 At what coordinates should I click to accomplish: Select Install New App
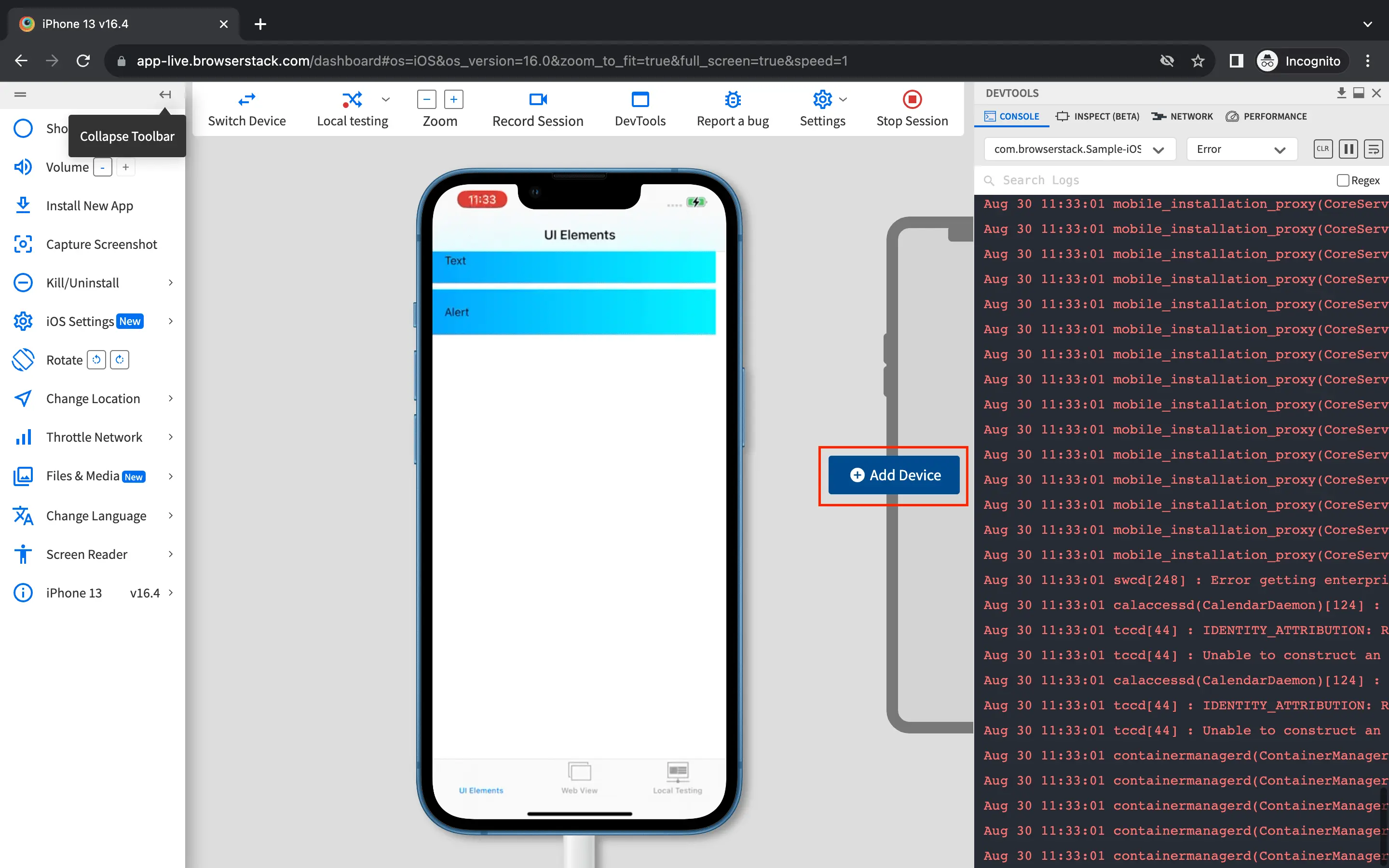[x=90, y=205]
